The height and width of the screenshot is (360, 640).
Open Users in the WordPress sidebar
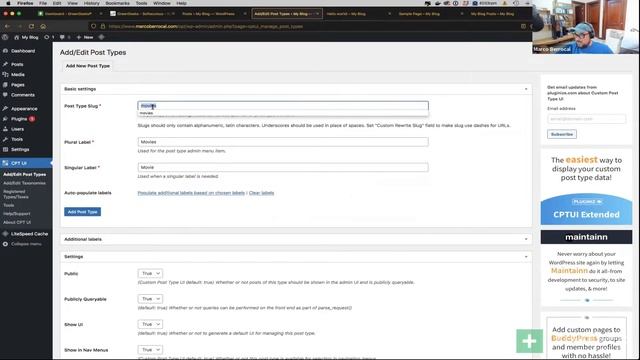tap(17, 129)
